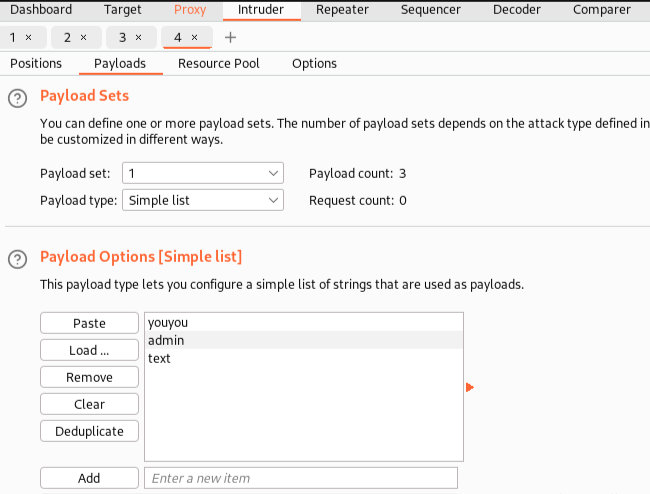The height and width of the screenshot is (494, 650).
Task: Select 'admin' in payload list
Action: (x=304, y=340)
